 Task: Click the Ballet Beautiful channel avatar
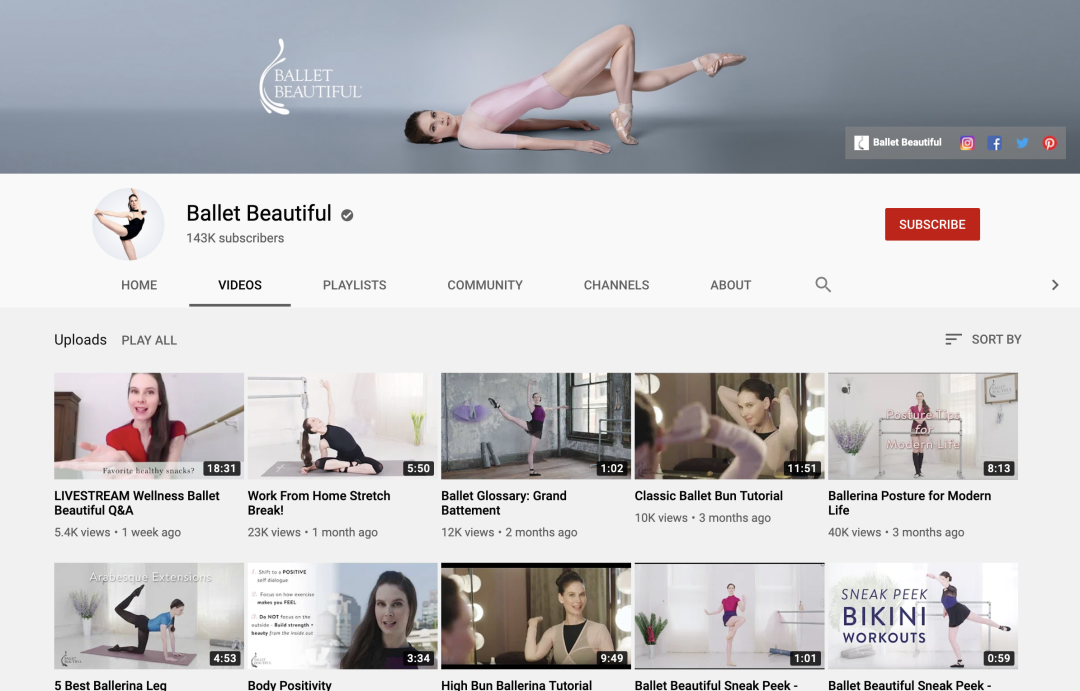coord(128,224)
